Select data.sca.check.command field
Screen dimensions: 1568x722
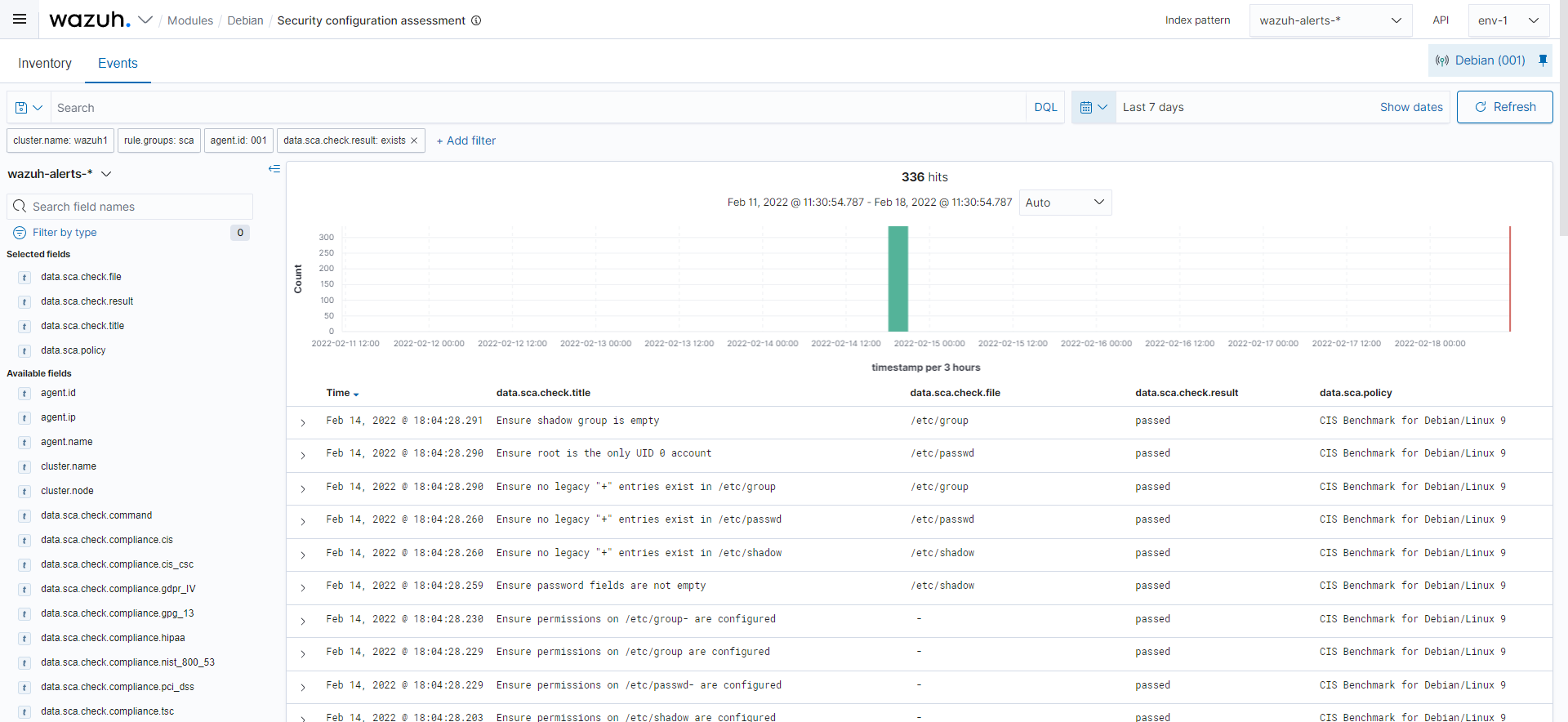96,515
